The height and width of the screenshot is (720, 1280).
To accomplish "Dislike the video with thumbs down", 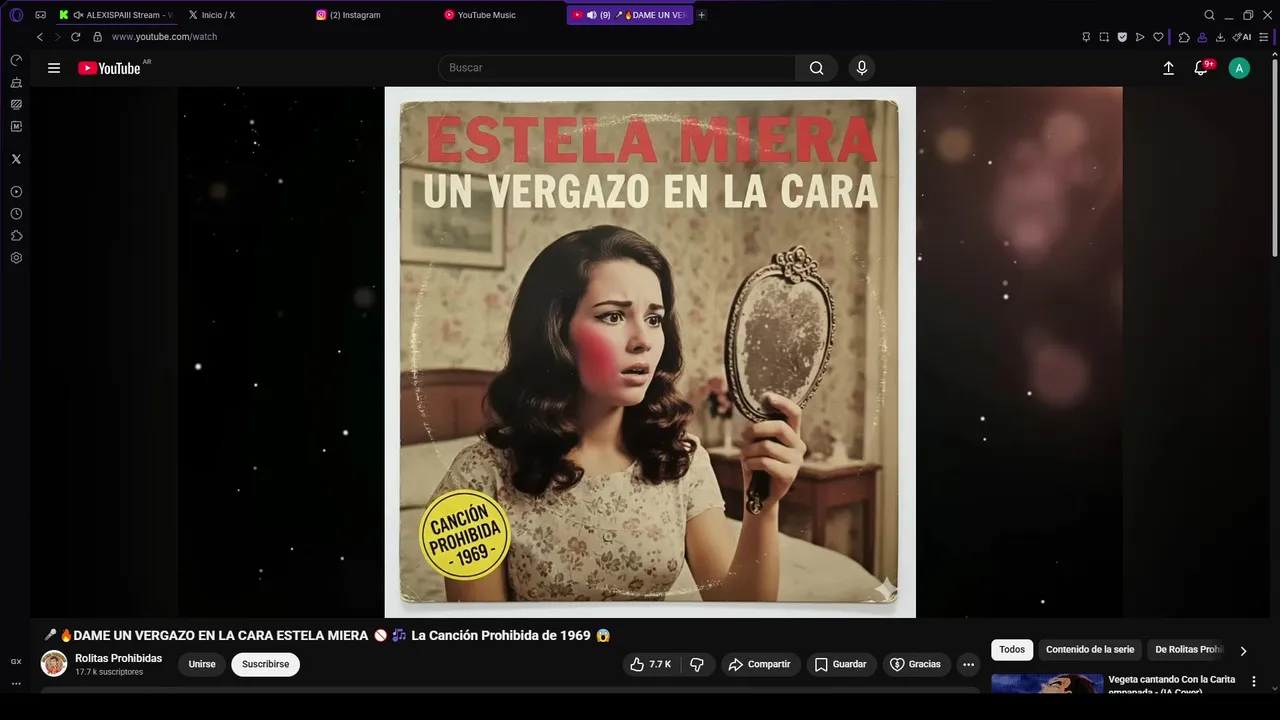I will [x=697, y=664].
